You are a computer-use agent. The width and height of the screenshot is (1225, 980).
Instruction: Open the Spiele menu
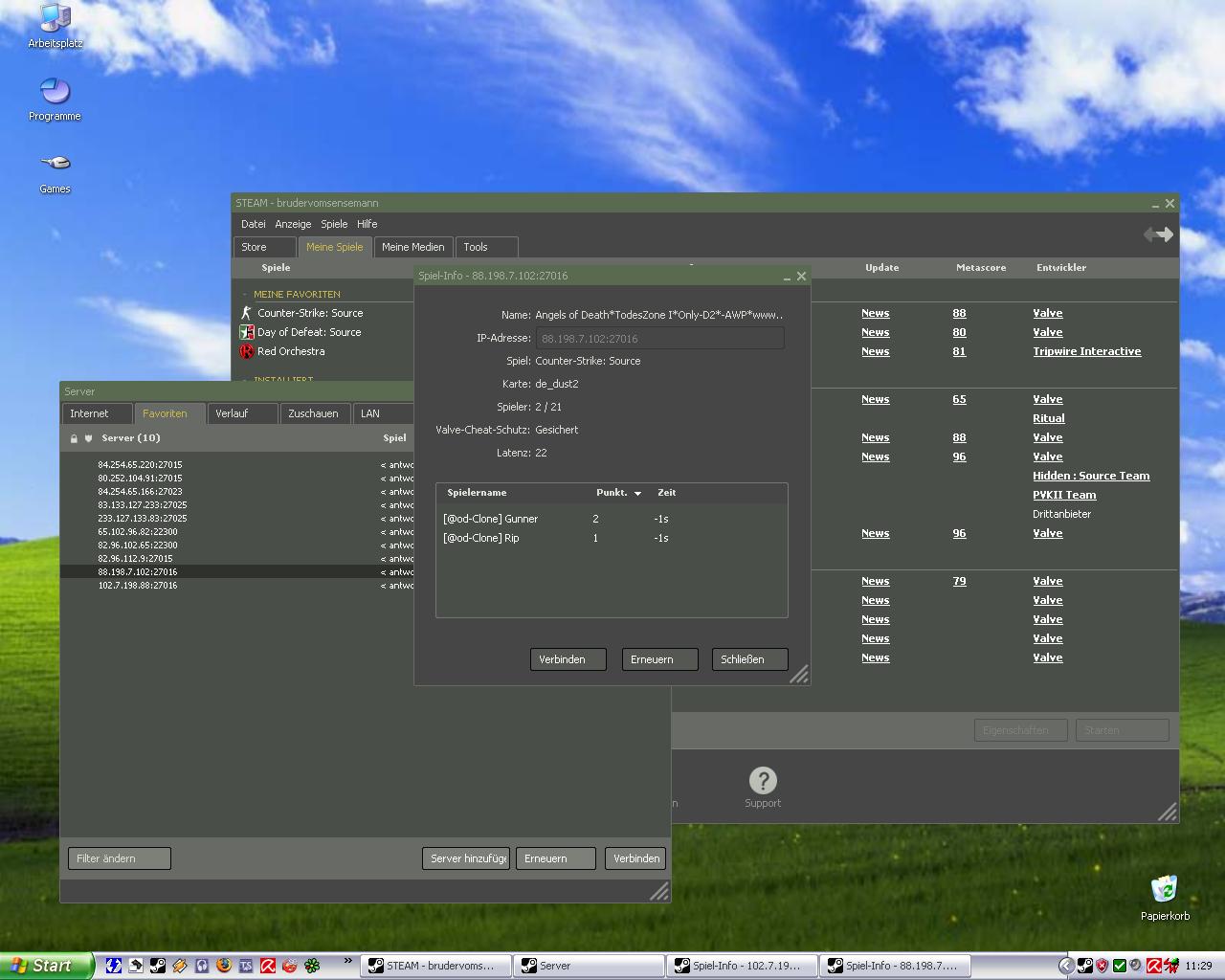pyautogui.click(x=334, y=224)
